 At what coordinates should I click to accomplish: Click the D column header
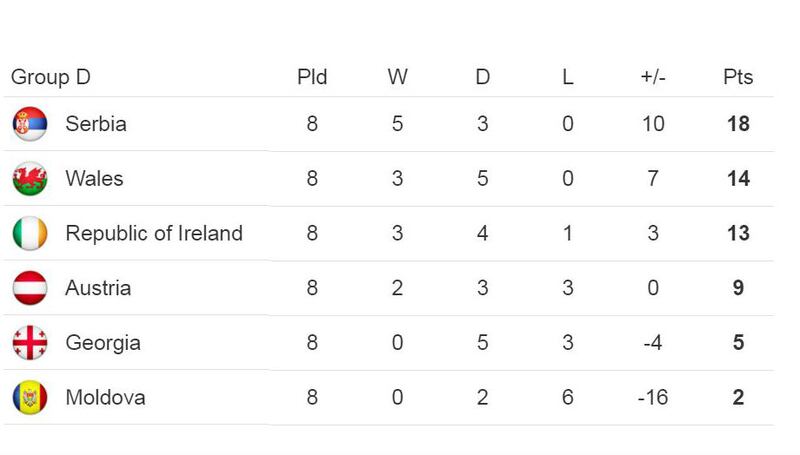pos(483,77)
